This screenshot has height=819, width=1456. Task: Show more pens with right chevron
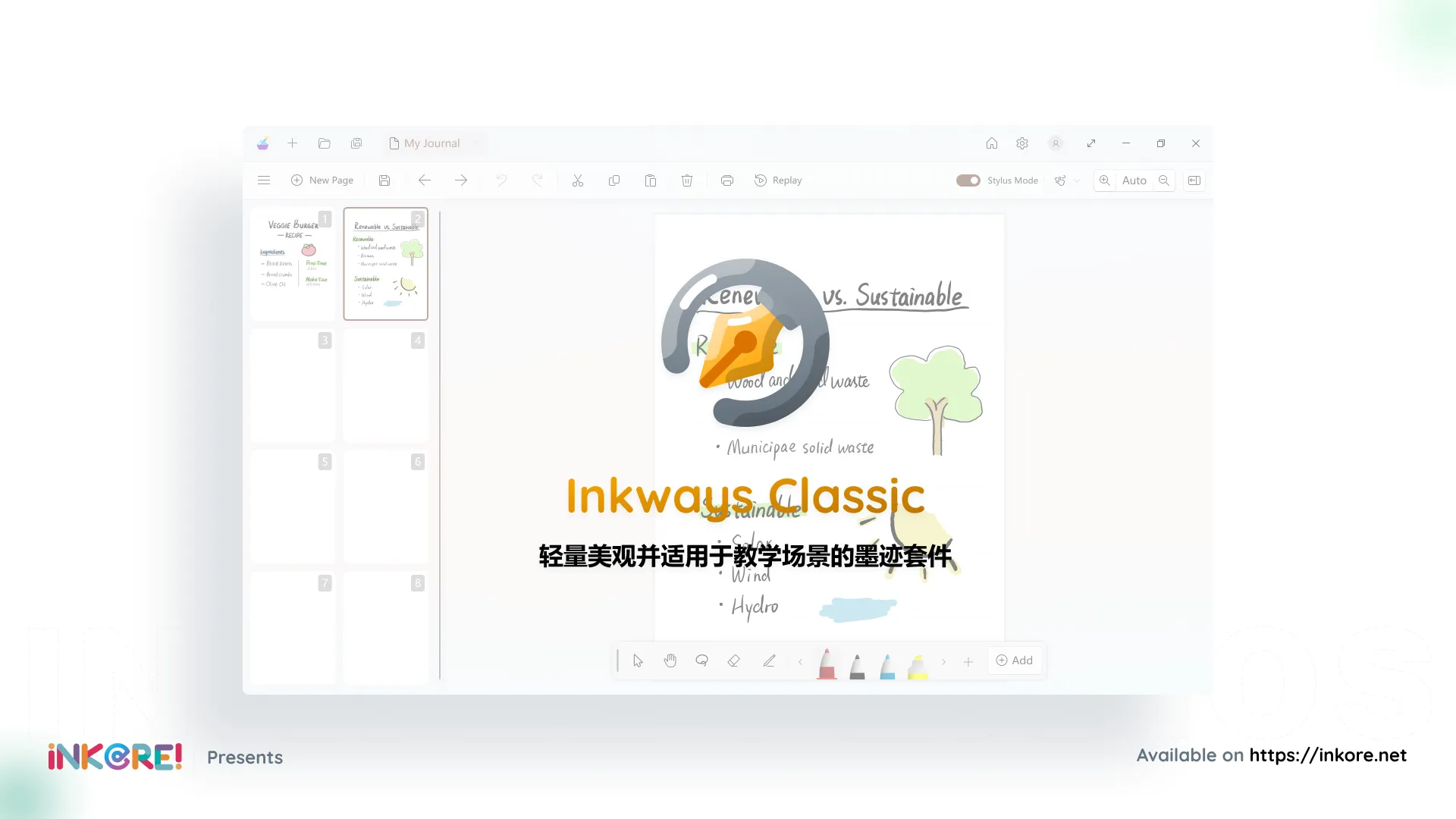point(943,661)
